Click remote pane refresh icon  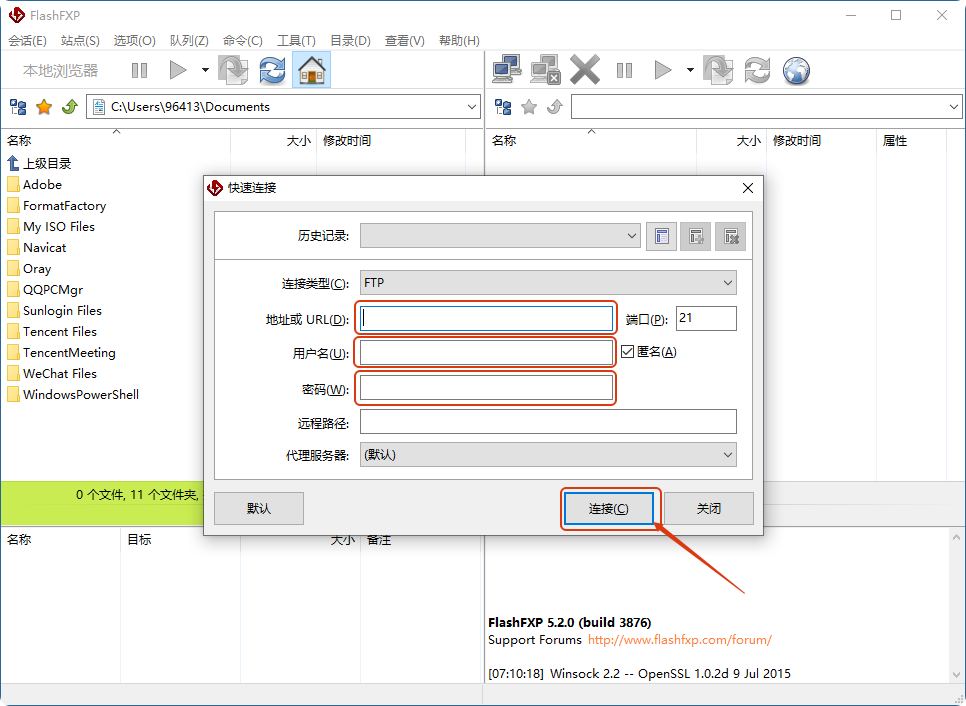click(x=757, y=70)
